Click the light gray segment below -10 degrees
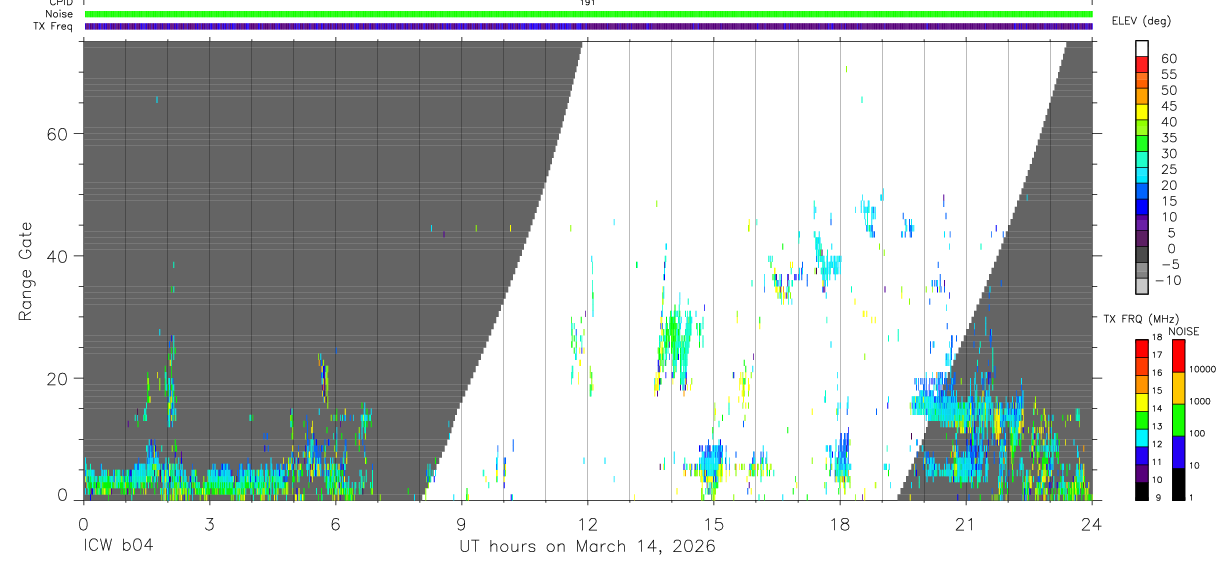Screen dimensions: 1228x567 pyautogui.click(x=1142, y=287)
